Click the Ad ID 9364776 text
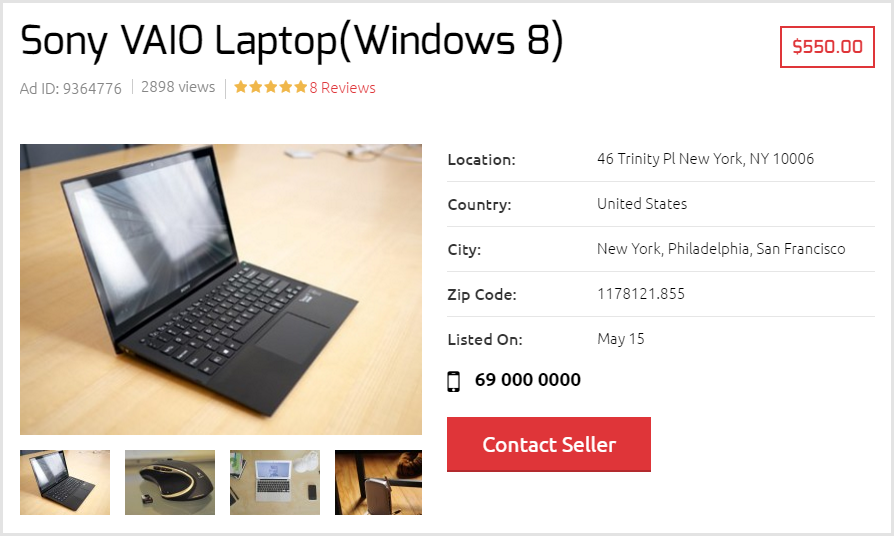This screenshot has height=536, width=894. [x=71, y=88]
